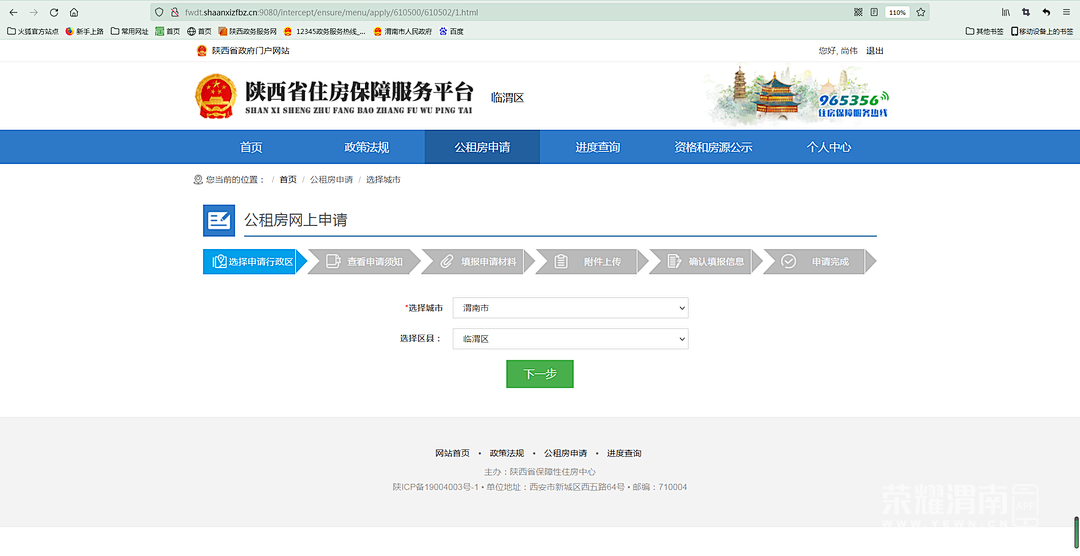1080x556 pixels.
Task: Bookmark this page with the star icon
Action: [x=921, y=12]
